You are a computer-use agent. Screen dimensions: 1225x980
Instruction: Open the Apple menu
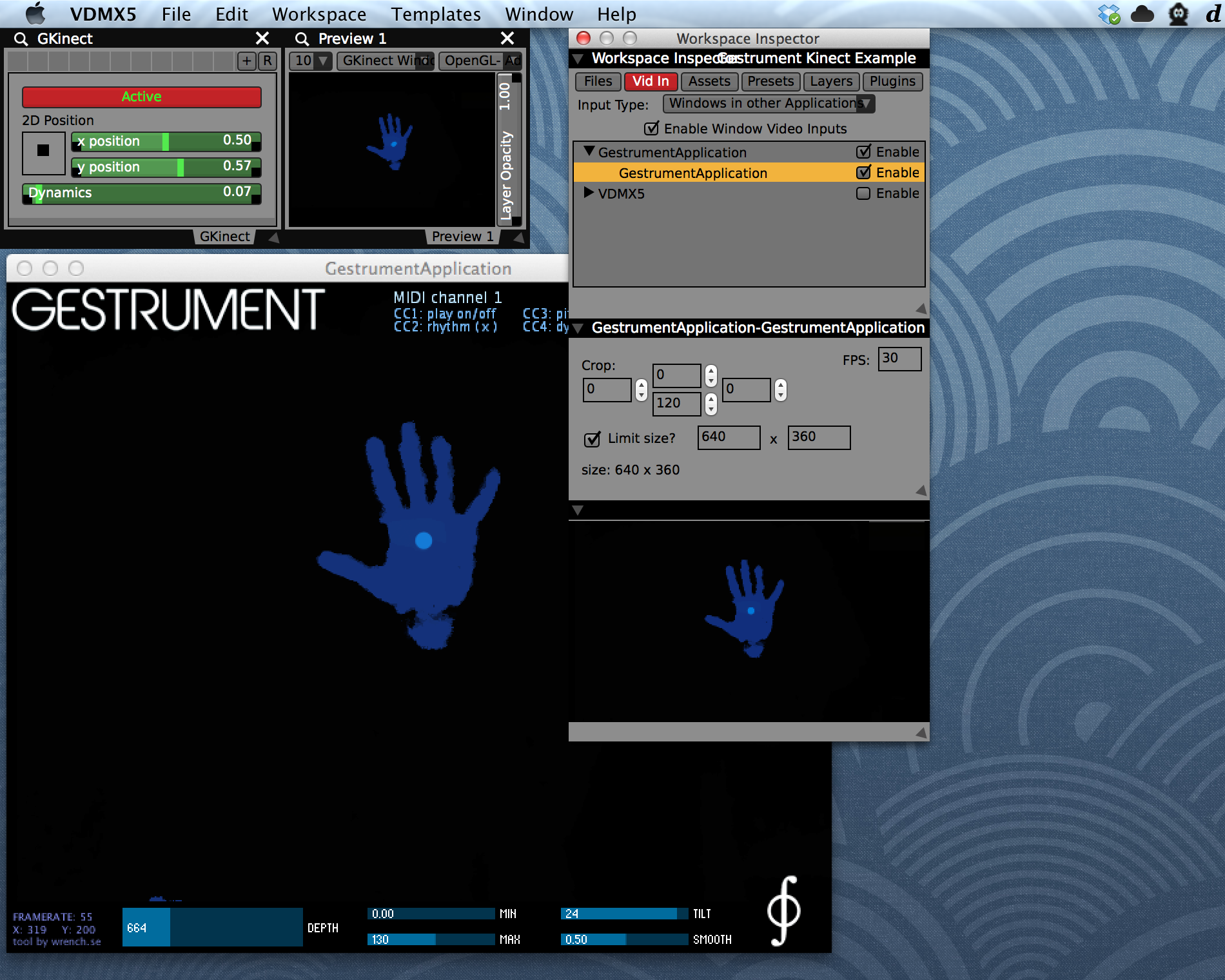tap(35, 14)
